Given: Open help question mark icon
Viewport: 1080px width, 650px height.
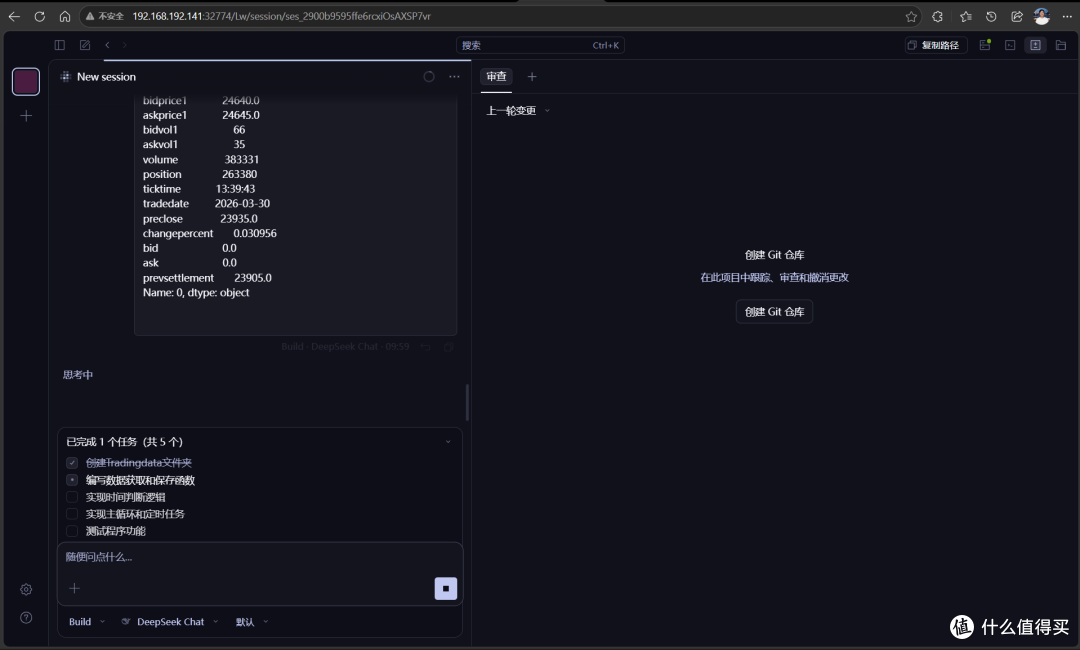Looking at the screenshot, I should (x=26, y=618).
